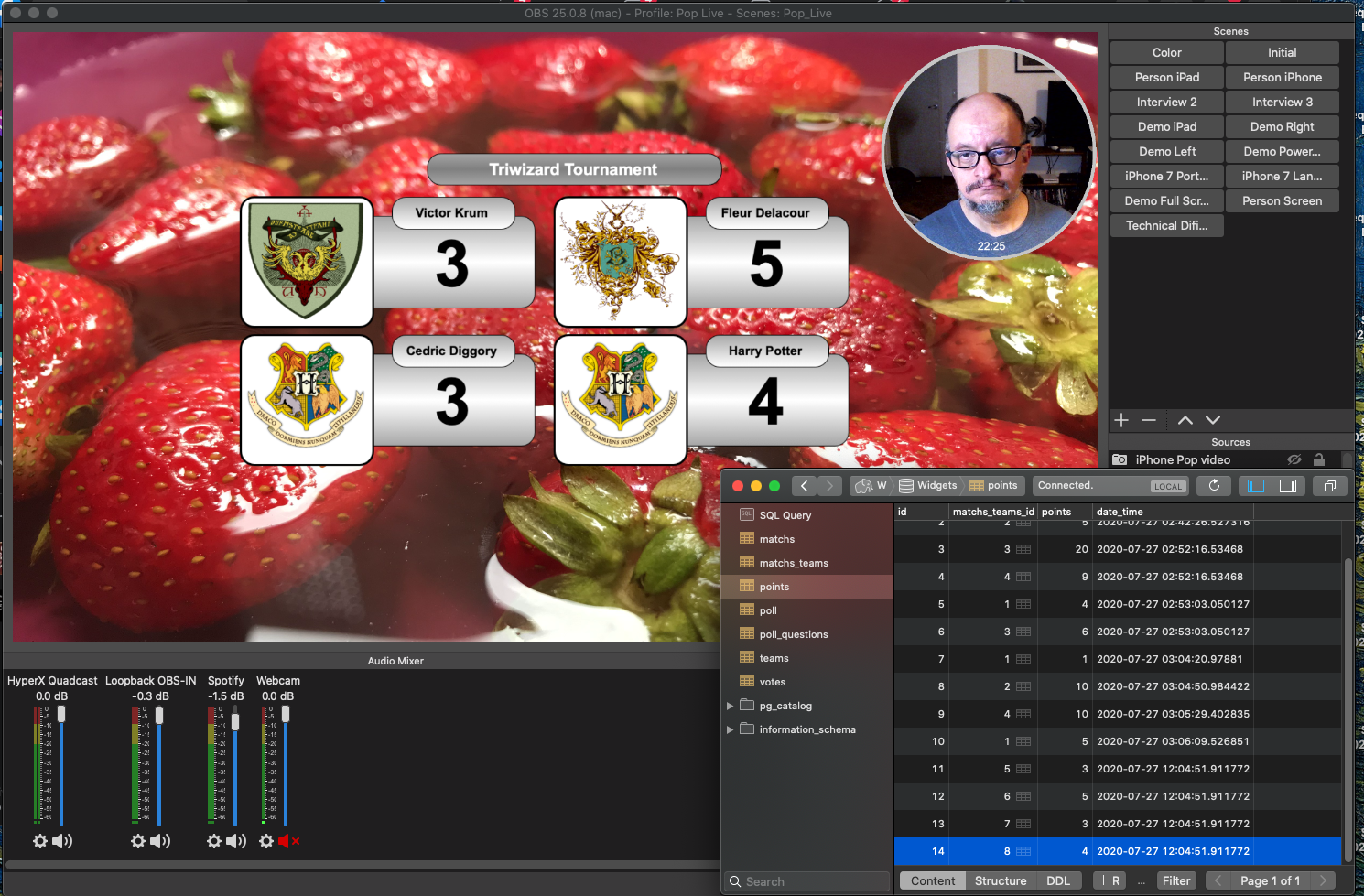Switch to the Demo Right scene
Viewport: 1364px width, 896px height.
tap(1283, 127)
